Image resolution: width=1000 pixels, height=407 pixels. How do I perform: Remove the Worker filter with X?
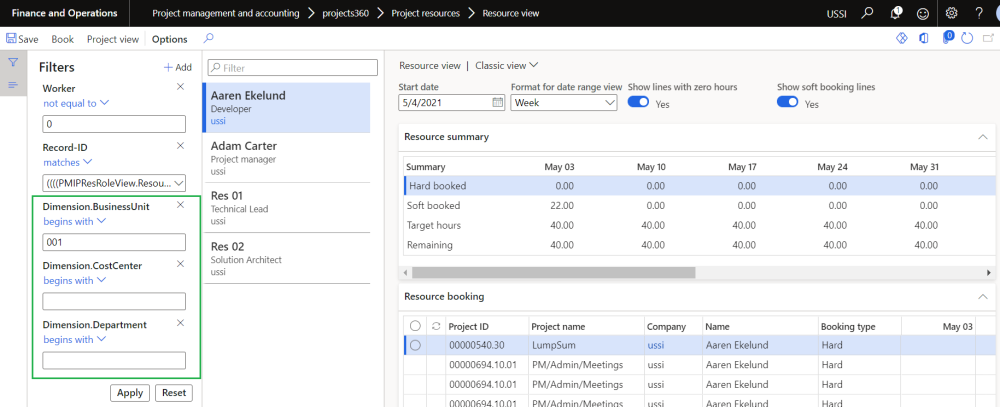click(x=180, y=87)
